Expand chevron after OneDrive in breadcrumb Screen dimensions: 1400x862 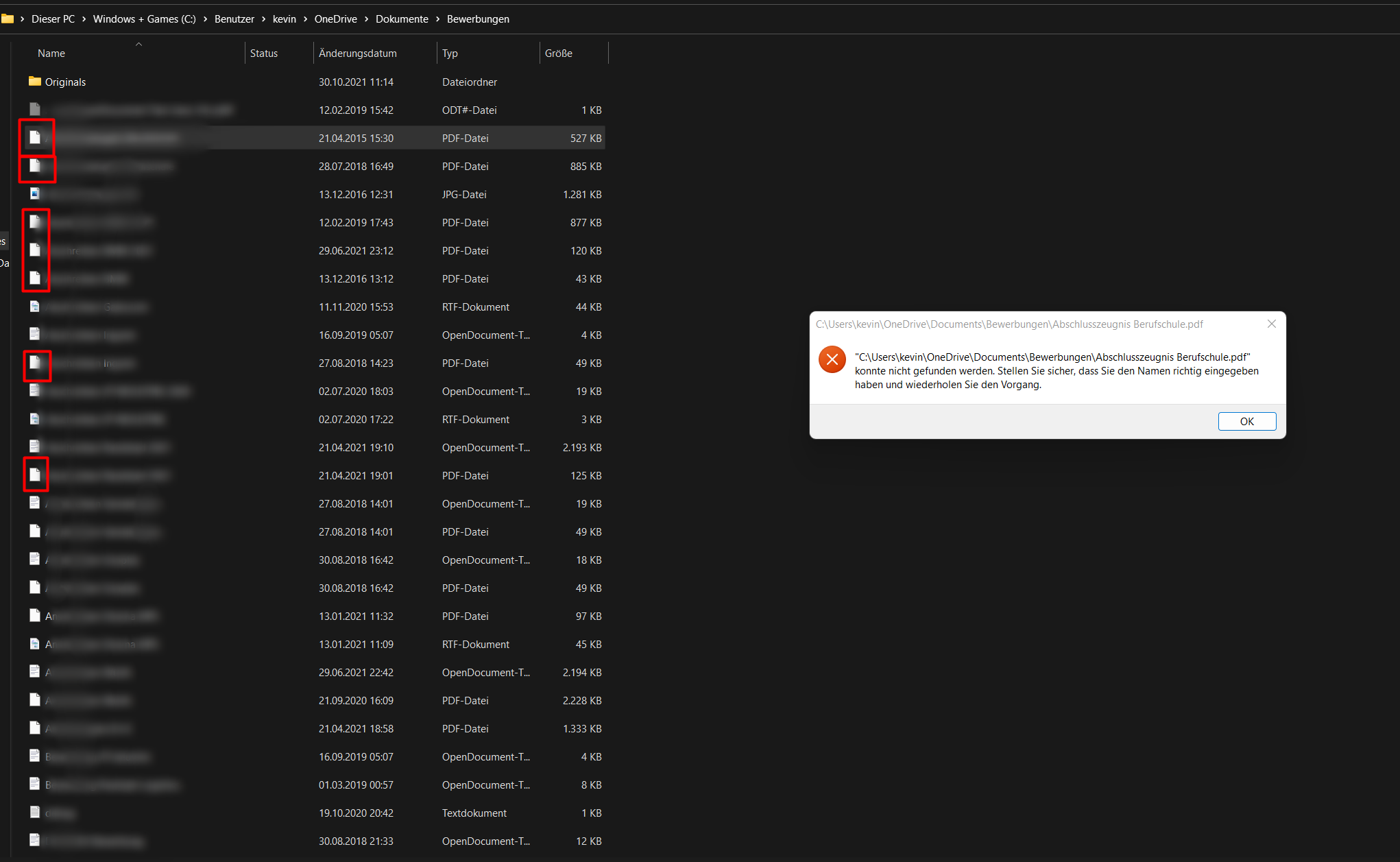pos(367,19)
